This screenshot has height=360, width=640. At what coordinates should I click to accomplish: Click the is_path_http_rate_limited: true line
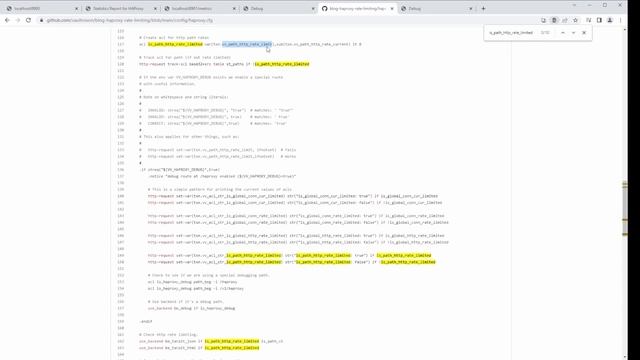coord(289,256)
